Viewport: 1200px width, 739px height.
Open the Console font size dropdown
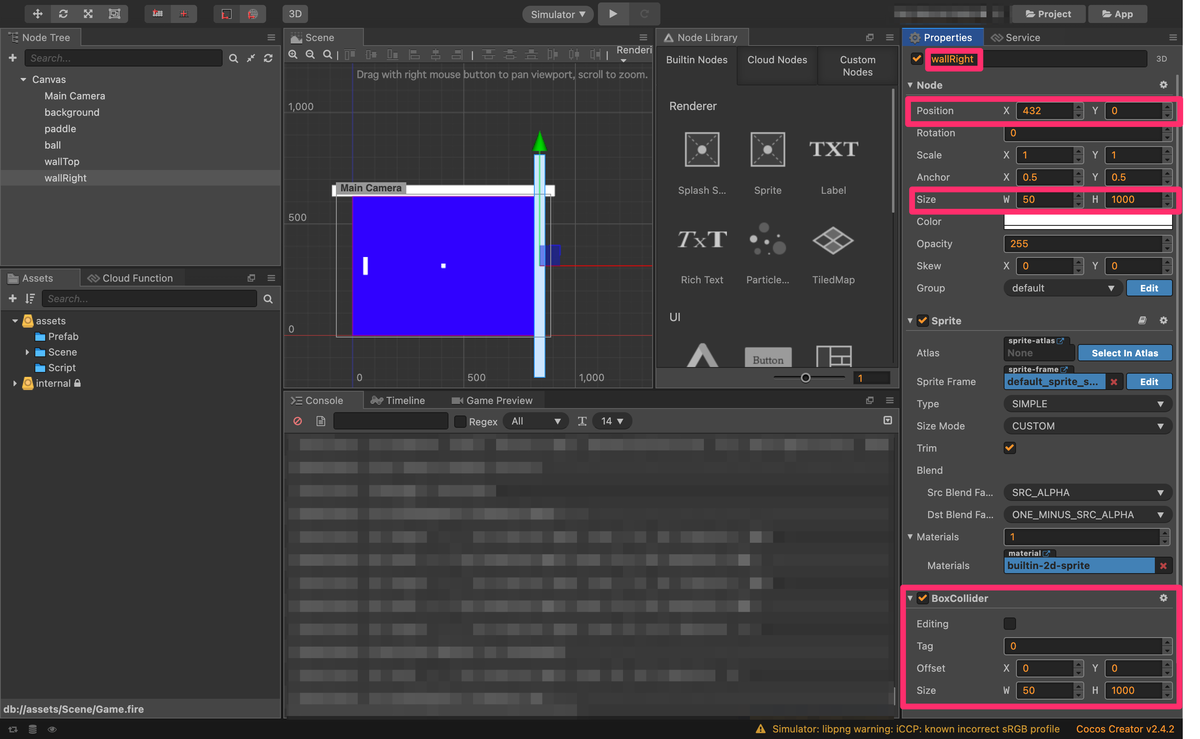tap(612, 422)
